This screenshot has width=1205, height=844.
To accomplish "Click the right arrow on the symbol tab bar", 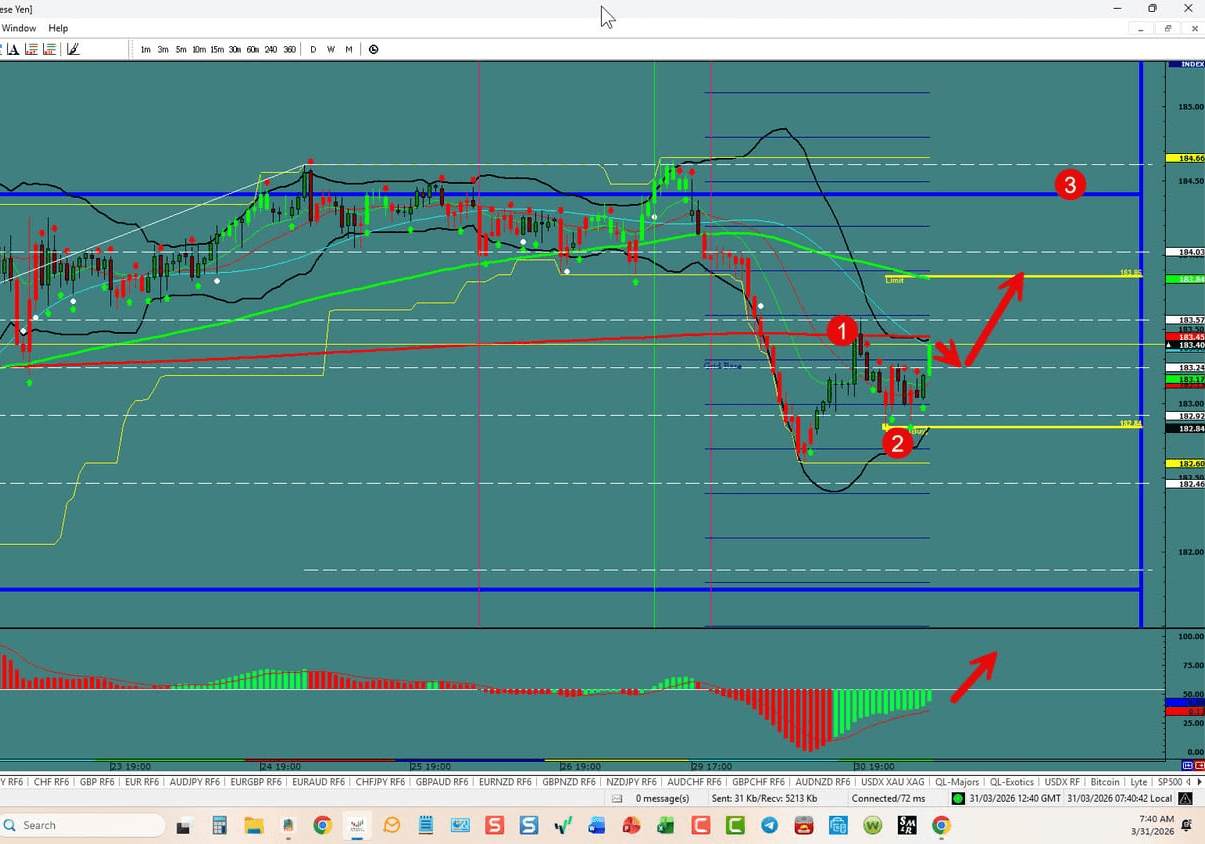I will [x=1199, y=781].
